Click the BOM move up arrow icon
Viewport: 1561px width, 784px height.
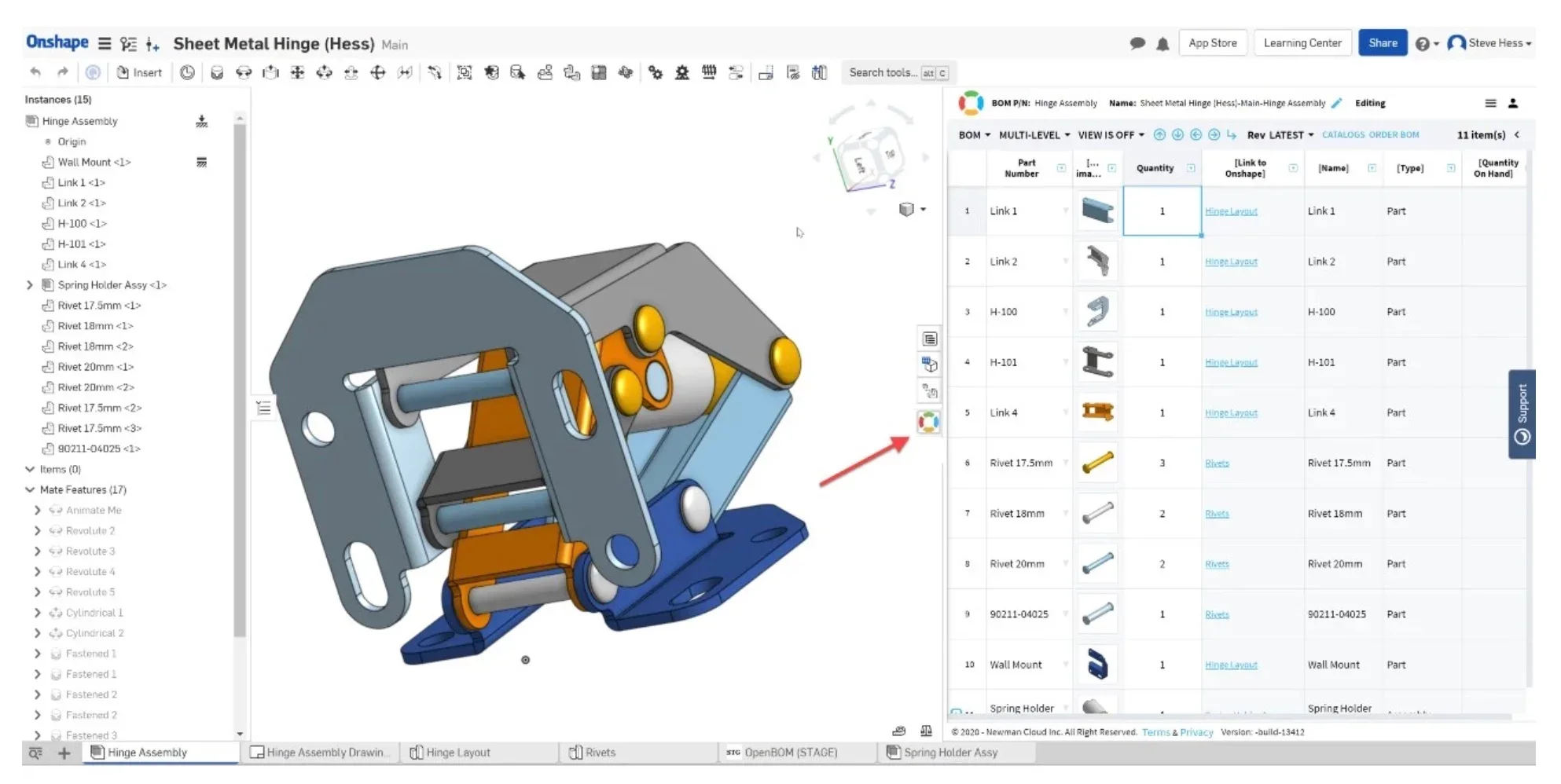pos(1159,135)
